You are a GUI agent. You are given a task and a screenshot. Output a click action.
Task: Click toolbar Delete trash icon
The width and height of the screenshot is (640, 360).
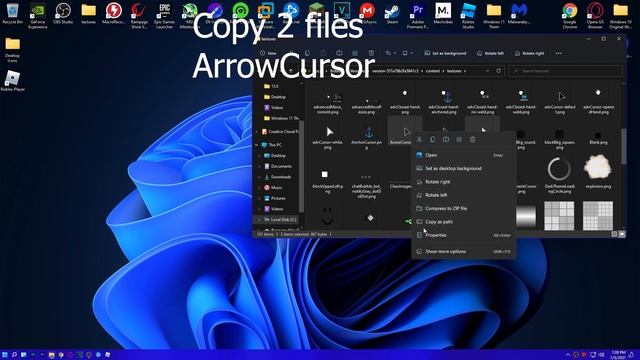tap(371, 53)
